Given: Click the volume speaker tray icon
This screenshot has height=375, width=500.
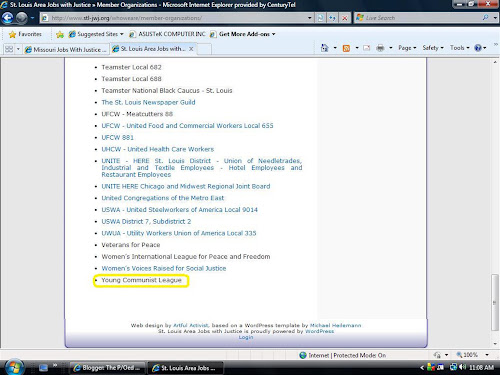Looking at the screenshot, I should click(x=463, y=367).
